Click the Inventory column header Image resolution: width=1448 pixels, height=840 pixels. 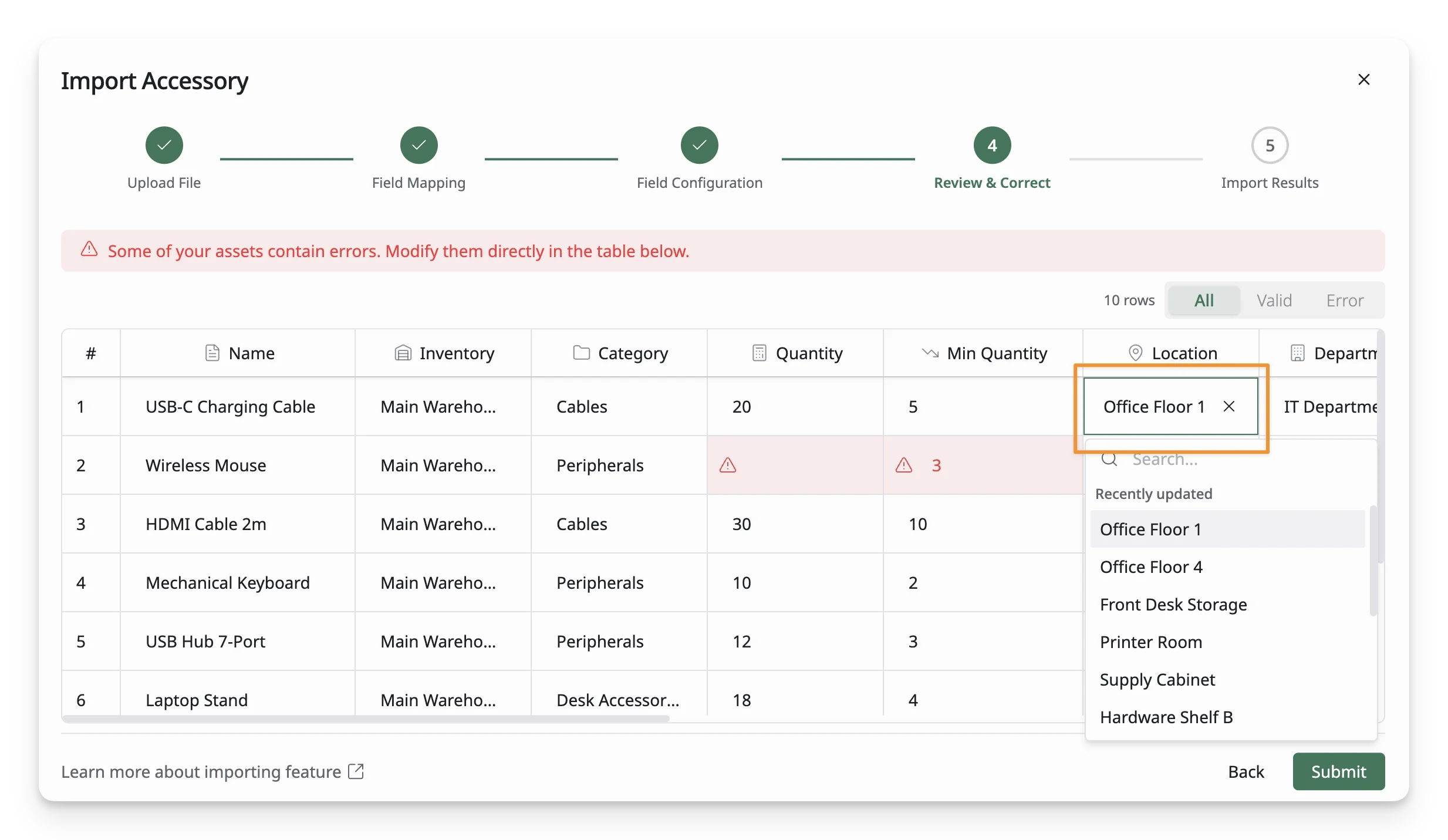pos(443,353)
